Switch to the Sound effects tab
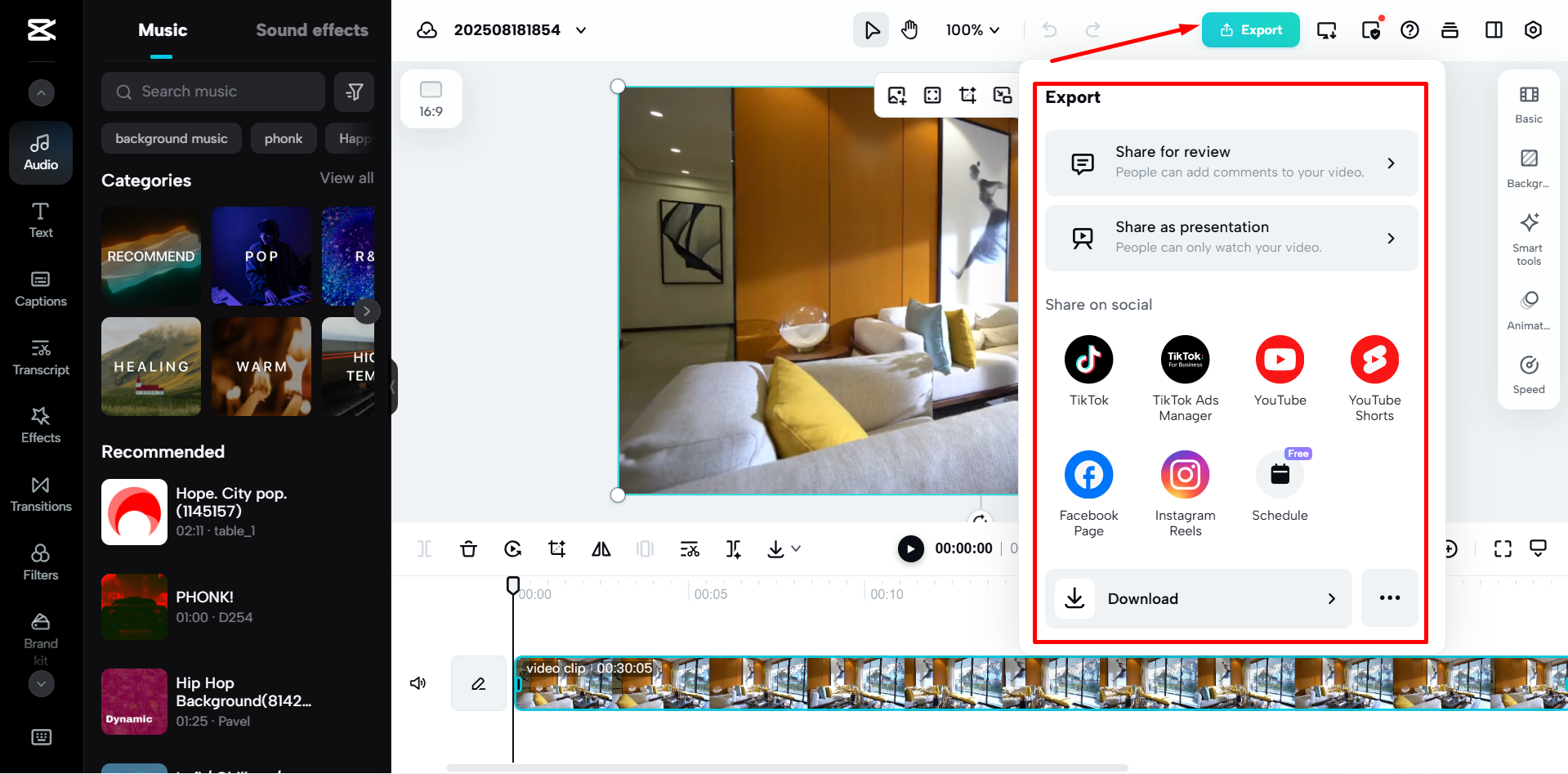Image resolution: width=1568 pixels, height=774 pixels. point(312,30)
